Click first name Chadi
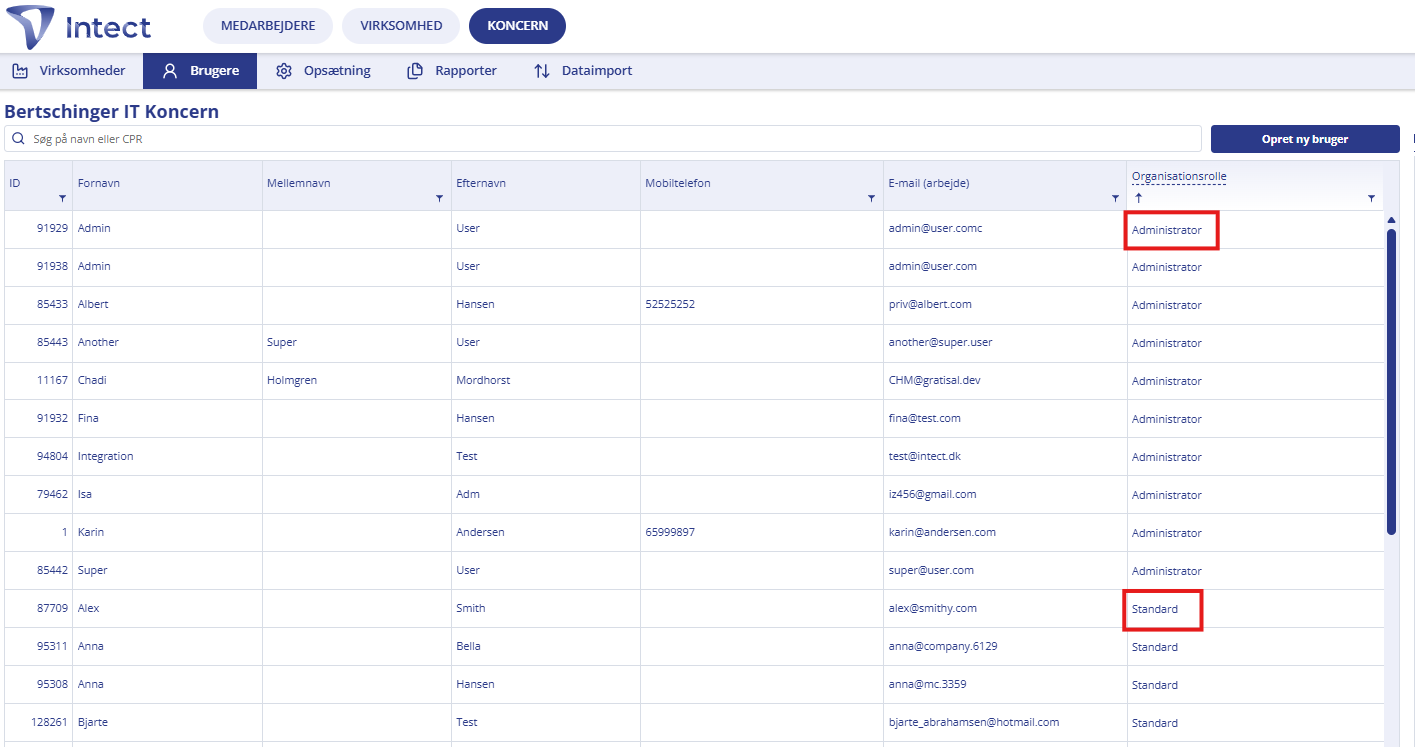This screenshot has width=1415, height=747. pyautogui.click(x=92, y=380)
